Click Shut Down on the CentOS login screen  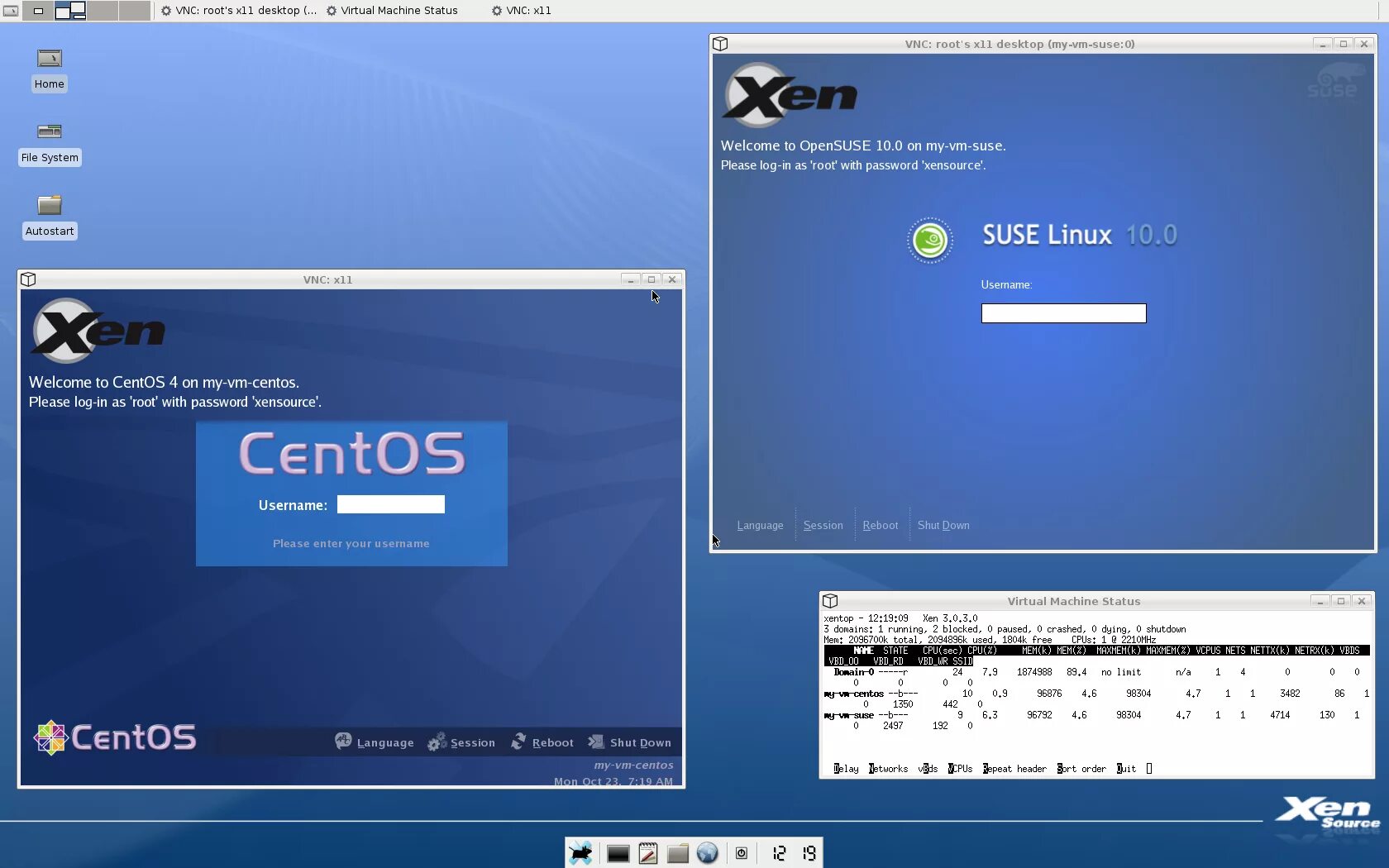(641, 743)
